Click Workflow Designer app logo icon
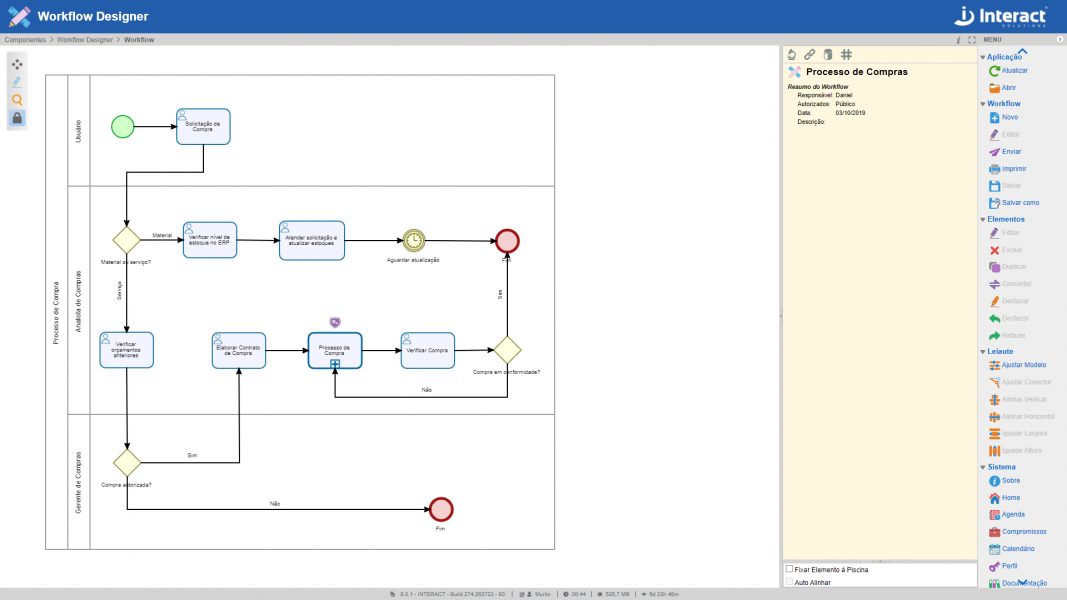 pos(19,16)
